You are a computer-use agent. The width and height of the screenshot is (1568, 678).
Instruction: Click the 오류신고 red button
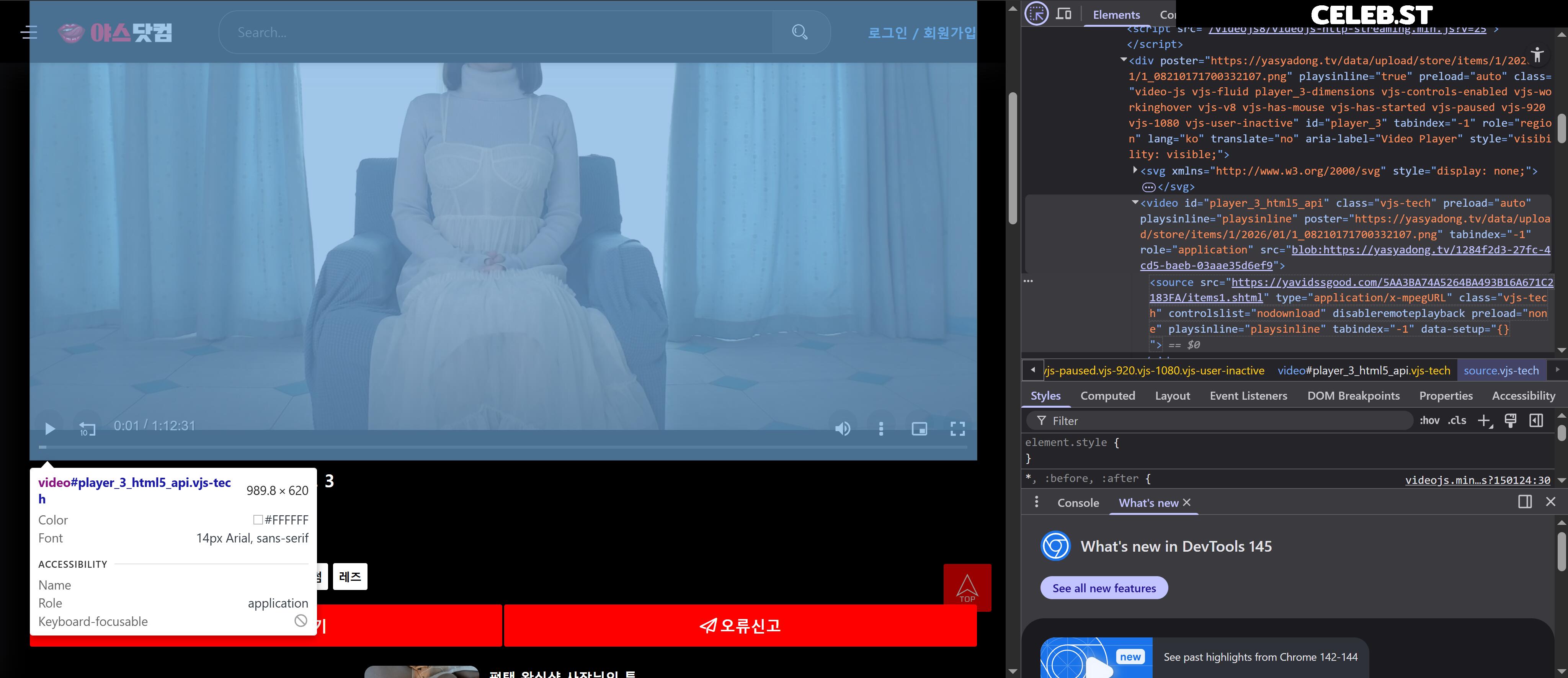[740, 625]
